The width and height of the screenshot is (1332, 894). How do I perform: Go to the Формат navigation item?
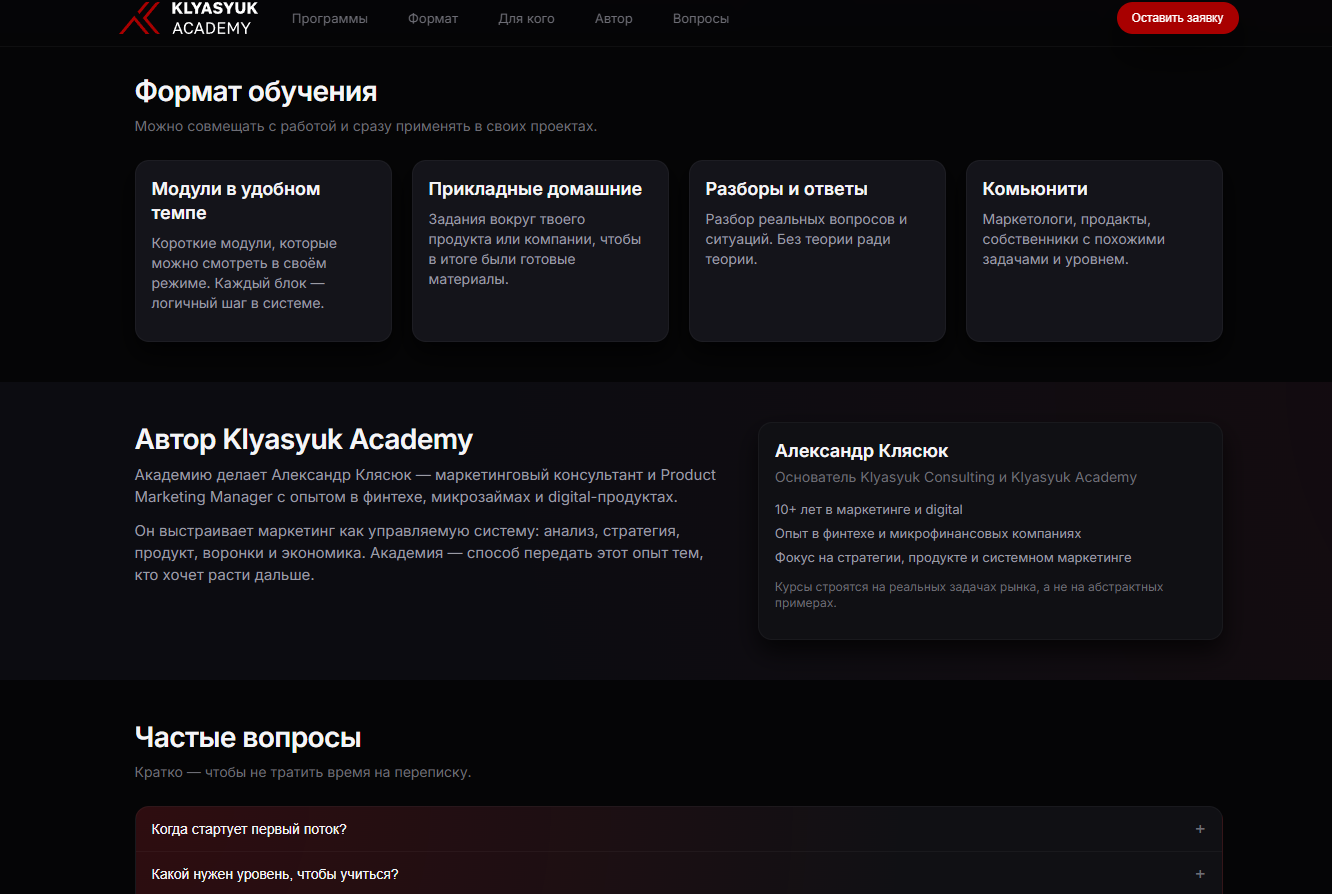click(433, 18)
